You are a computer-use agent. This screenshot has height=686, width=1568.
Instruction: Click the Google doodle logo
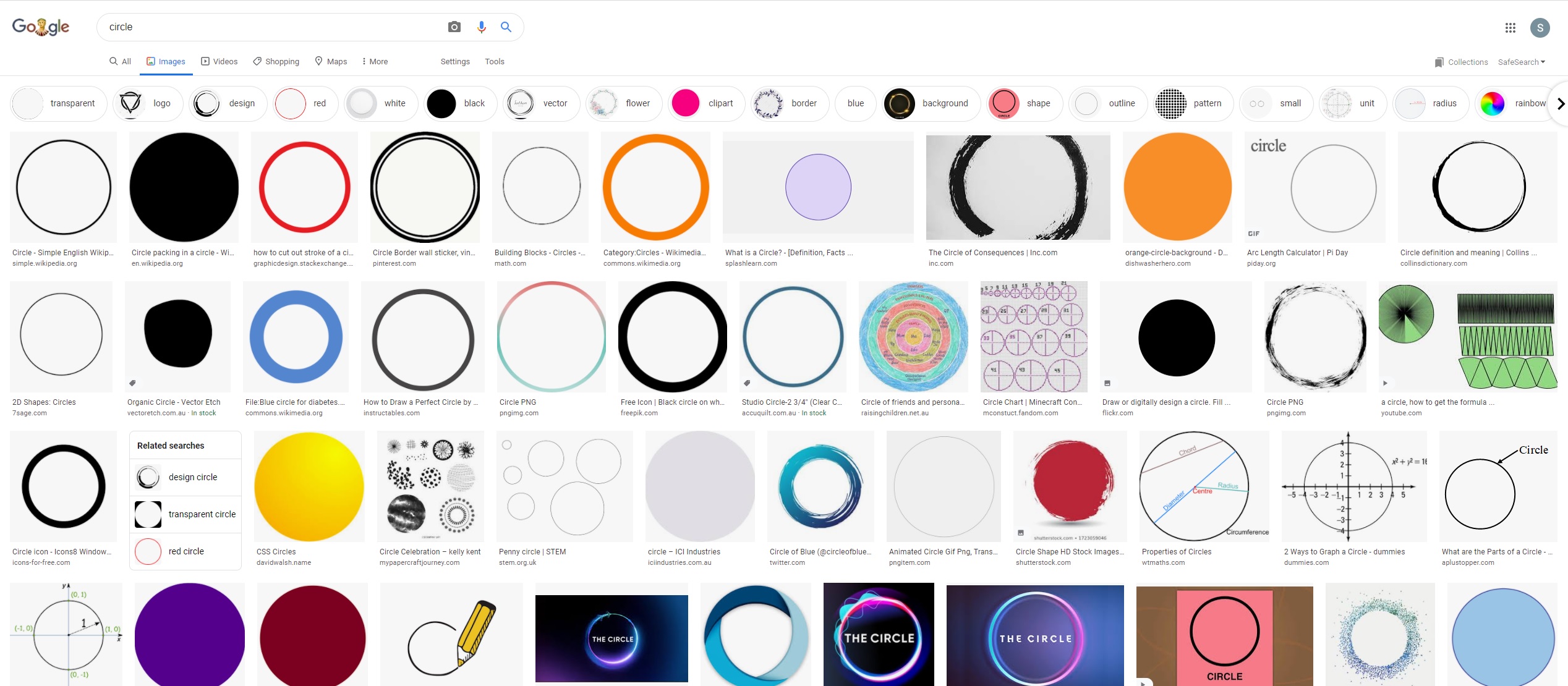(41, 27)
